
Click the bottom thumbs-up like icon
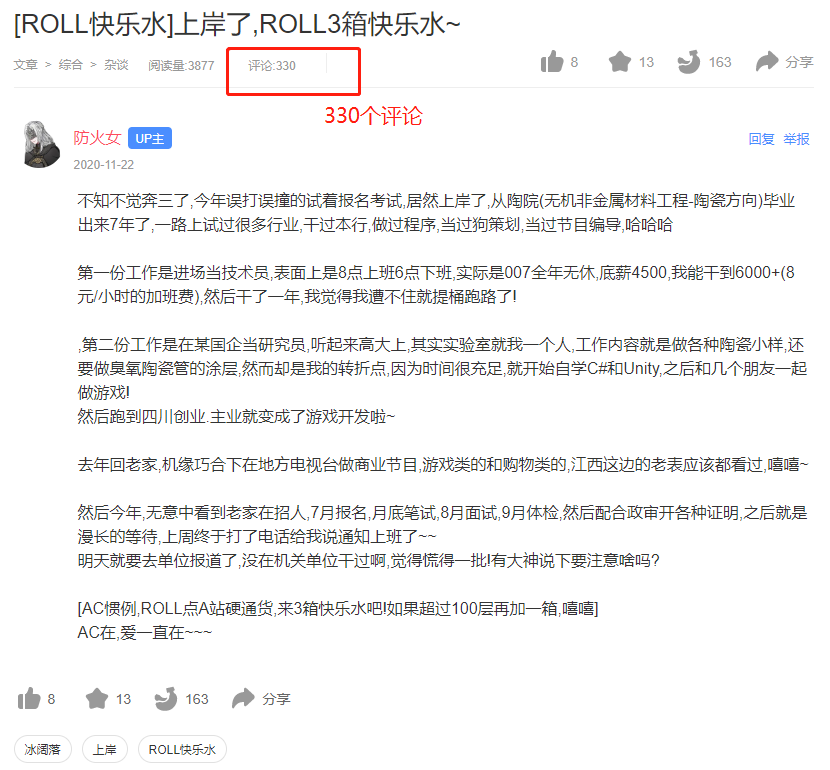(29, 699)
